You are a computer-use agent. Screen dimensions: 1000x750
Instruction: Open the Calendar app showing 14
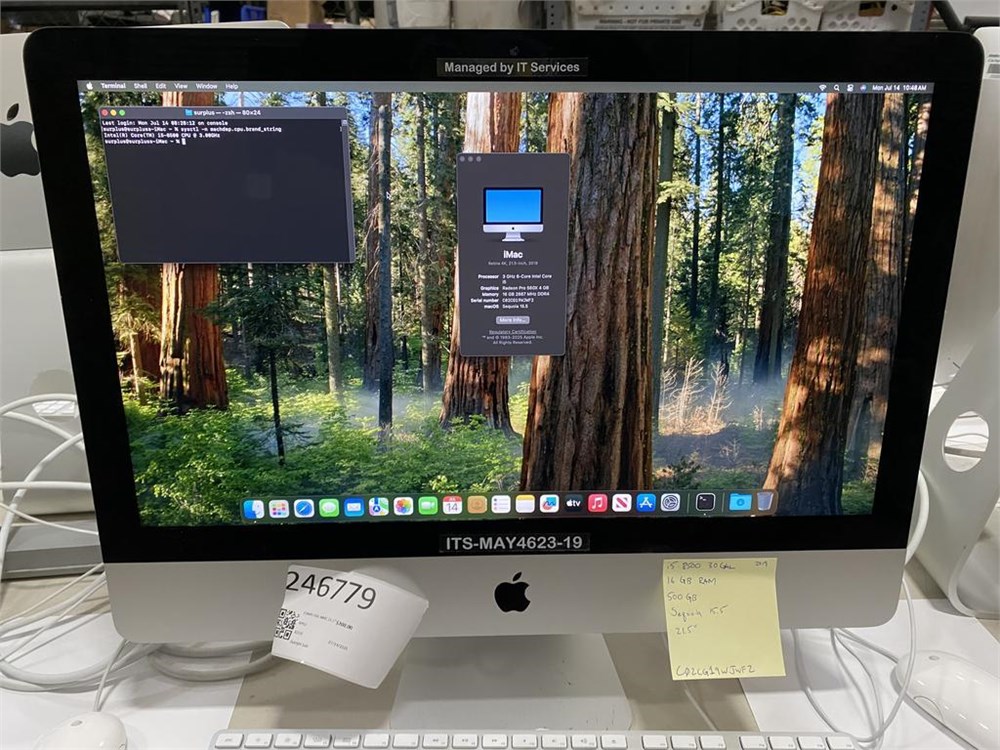tap(452, 506)
